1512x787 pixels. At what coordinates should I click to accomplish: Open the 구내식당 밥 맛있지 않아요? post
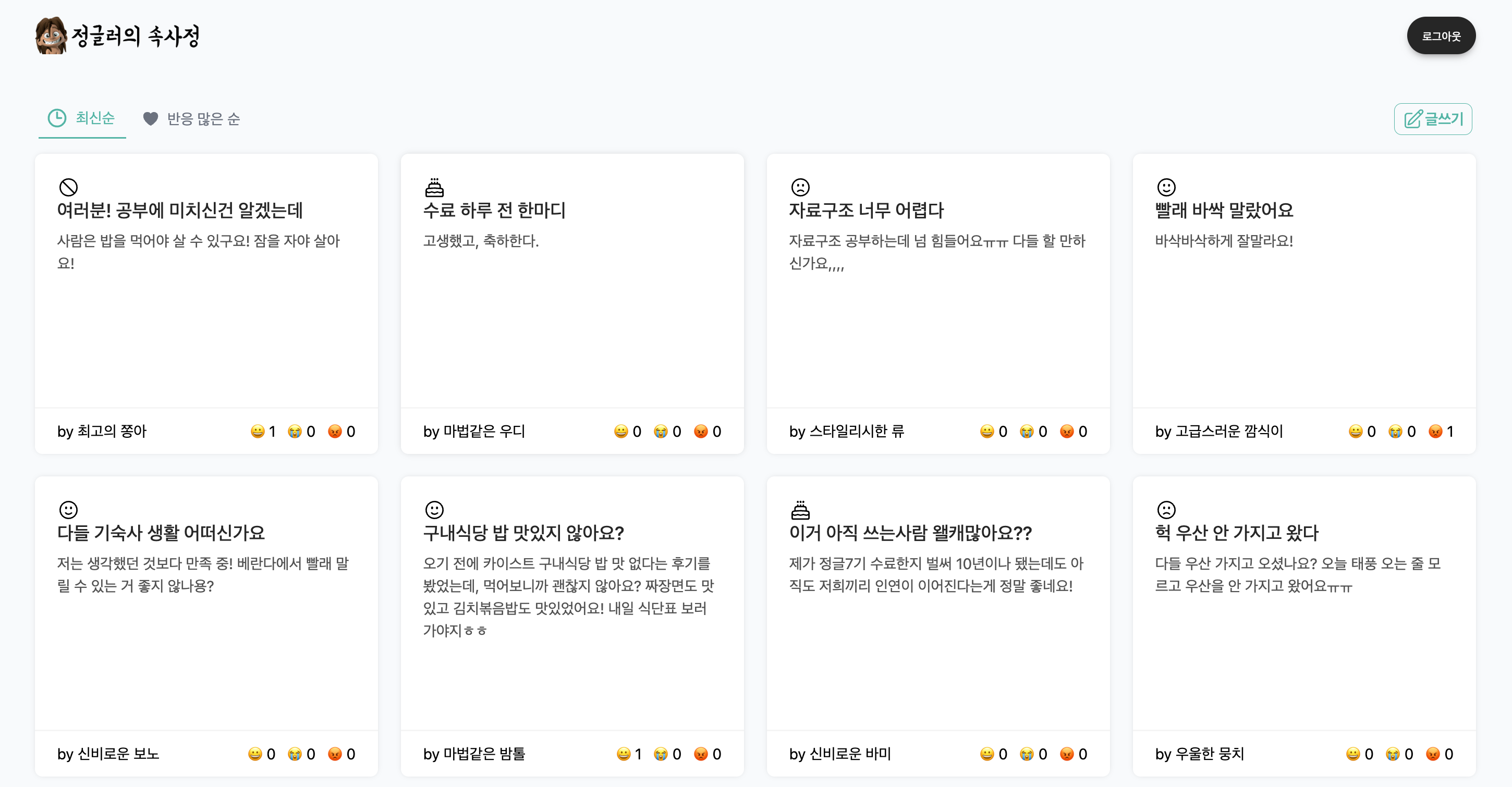click(x=523, y=533)
